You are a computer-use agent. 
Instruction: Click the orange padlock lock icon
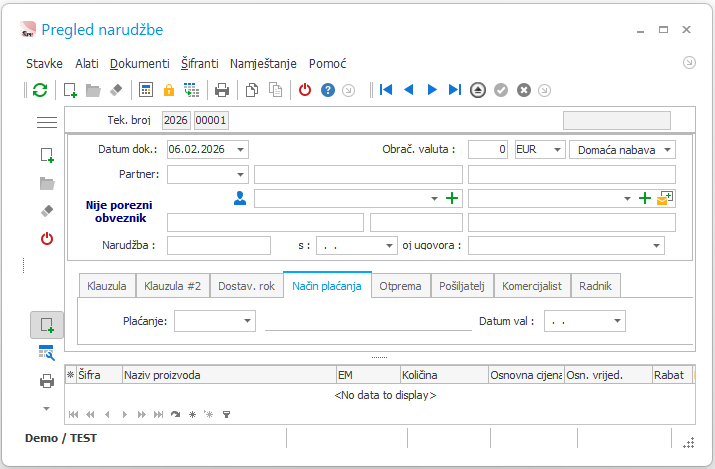tap(169, 90)
